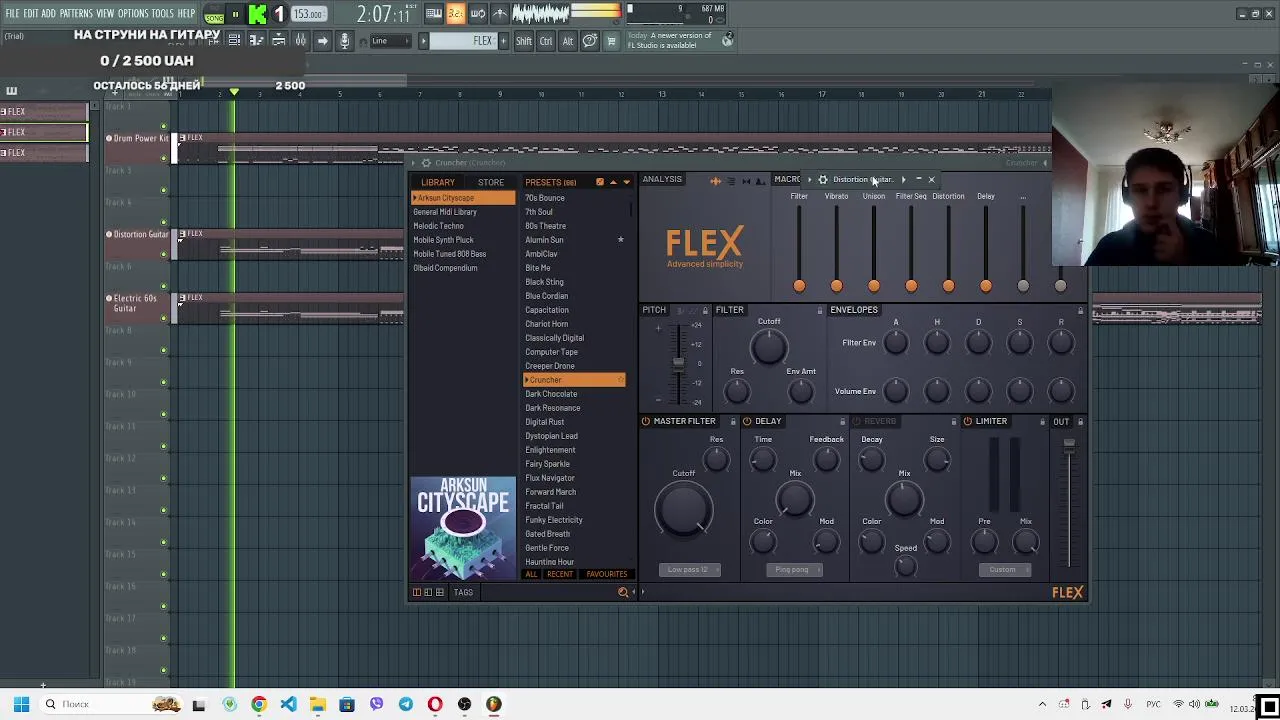The image size is (1280, 720).
Task: Pause playback with the transport pause button
Action: coord(235,14)
